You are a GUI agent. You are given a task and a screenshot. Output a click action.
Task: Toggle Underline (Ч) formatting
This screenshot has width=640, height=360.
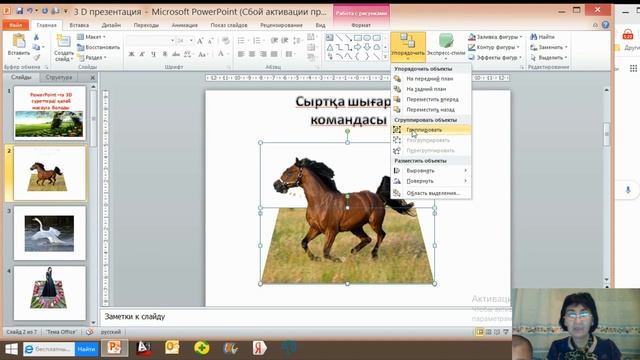click(153, 54)
